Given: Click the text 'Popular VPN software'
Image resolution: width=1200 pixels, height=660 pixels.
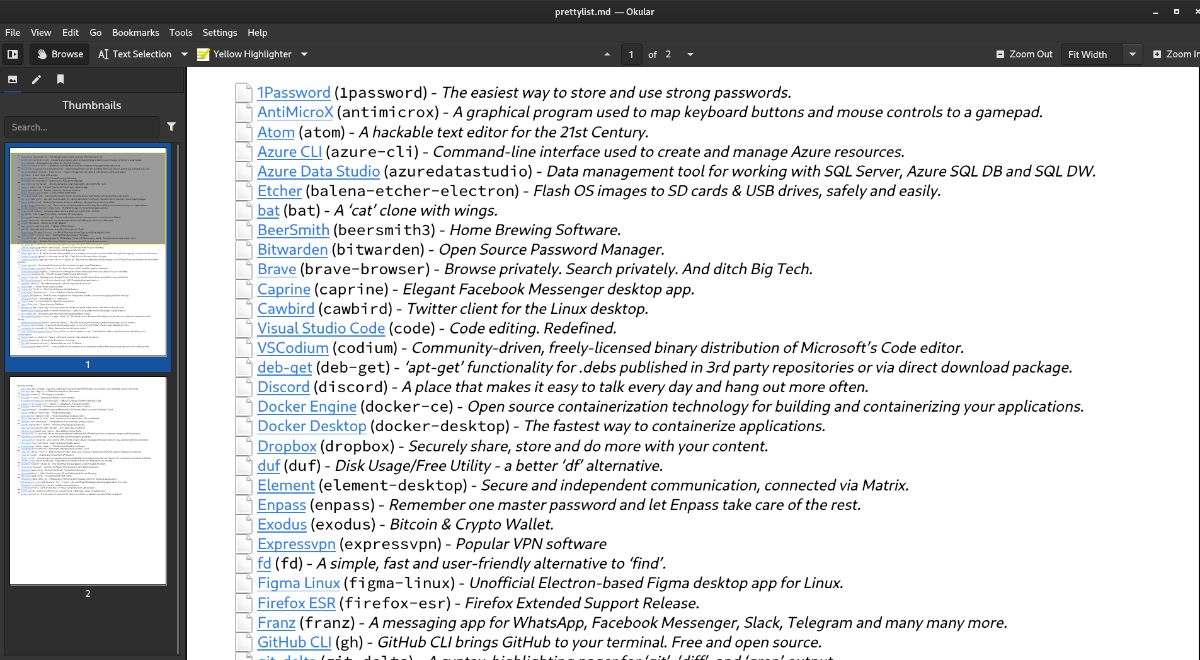Looking at the screenshot, I should 531,544.
